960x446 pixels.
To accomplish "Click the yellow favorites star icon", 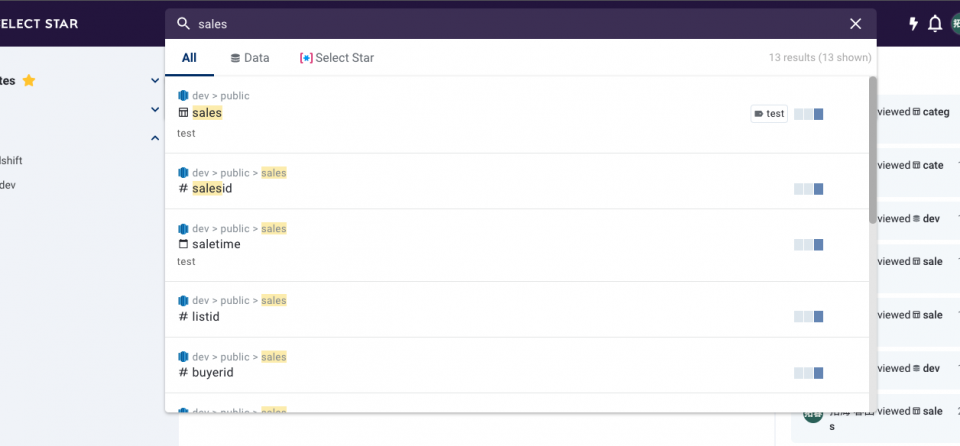I will (x=29, y=81).
